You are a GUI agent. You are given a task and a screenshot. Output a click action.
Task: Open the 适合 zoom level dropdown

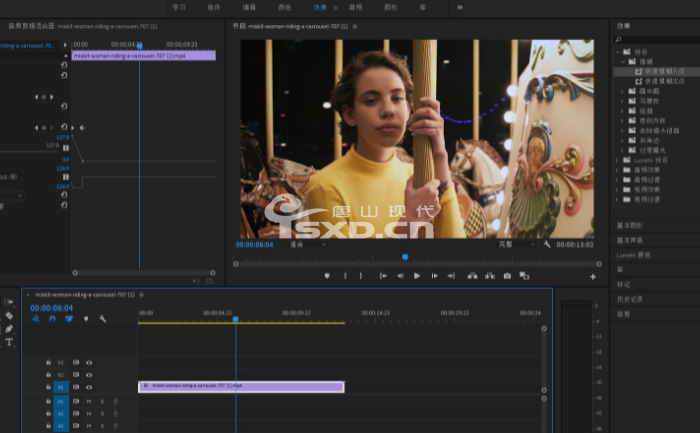pyautogui.click(x=308, y=245)
